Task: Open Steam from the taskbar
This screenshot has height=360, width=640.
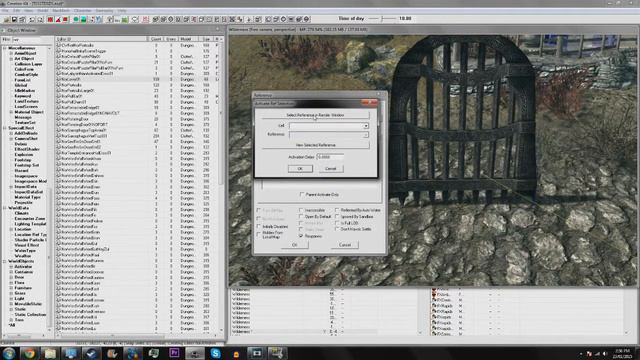Action: click(91, 353)
